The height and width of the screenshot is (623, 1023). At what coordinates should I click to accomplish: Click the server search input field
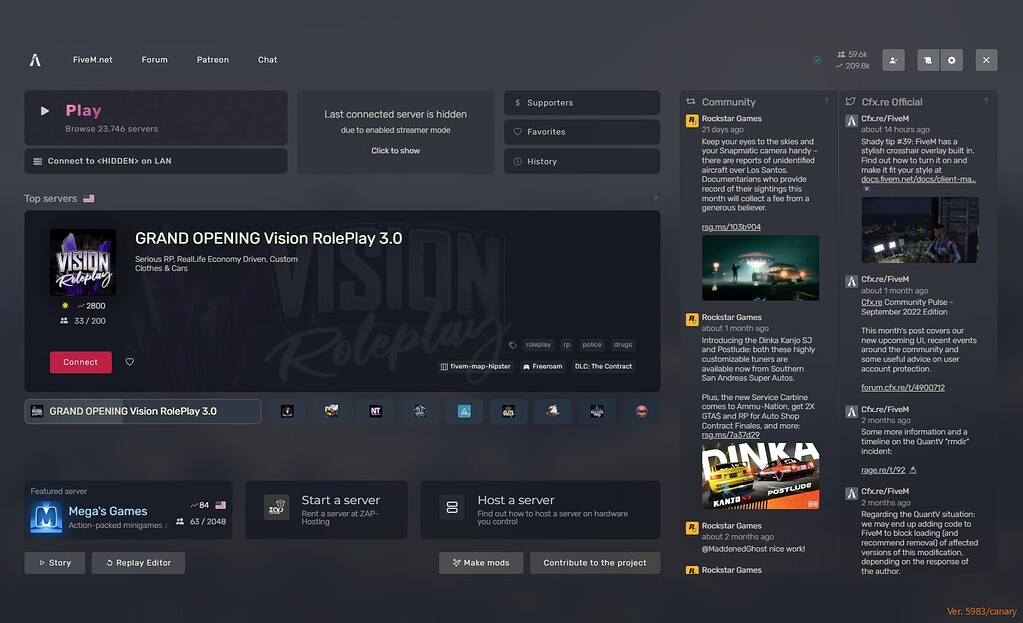[x=143, y=411]
